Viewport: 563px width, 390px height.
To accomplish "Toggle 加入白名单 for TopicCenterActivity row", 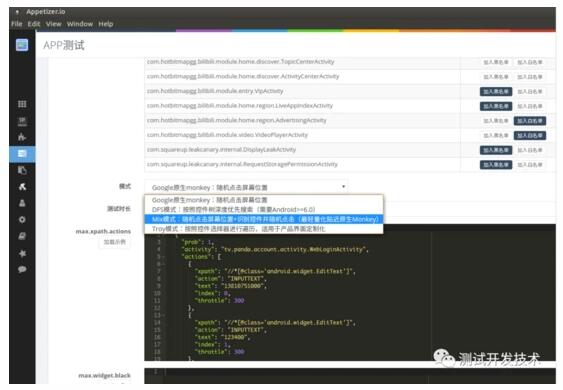I will point(530,62).
